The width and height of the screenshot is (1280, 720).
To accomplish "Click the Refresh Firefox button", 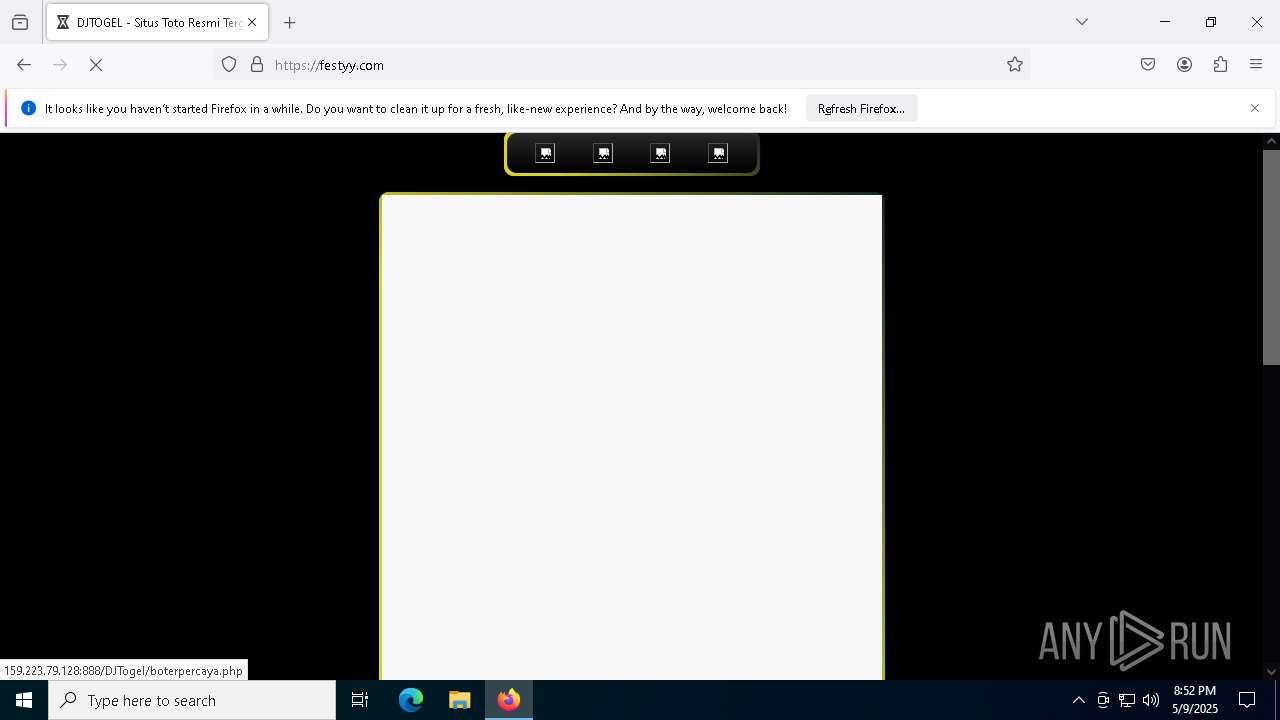I will click(x=861, y=108).
